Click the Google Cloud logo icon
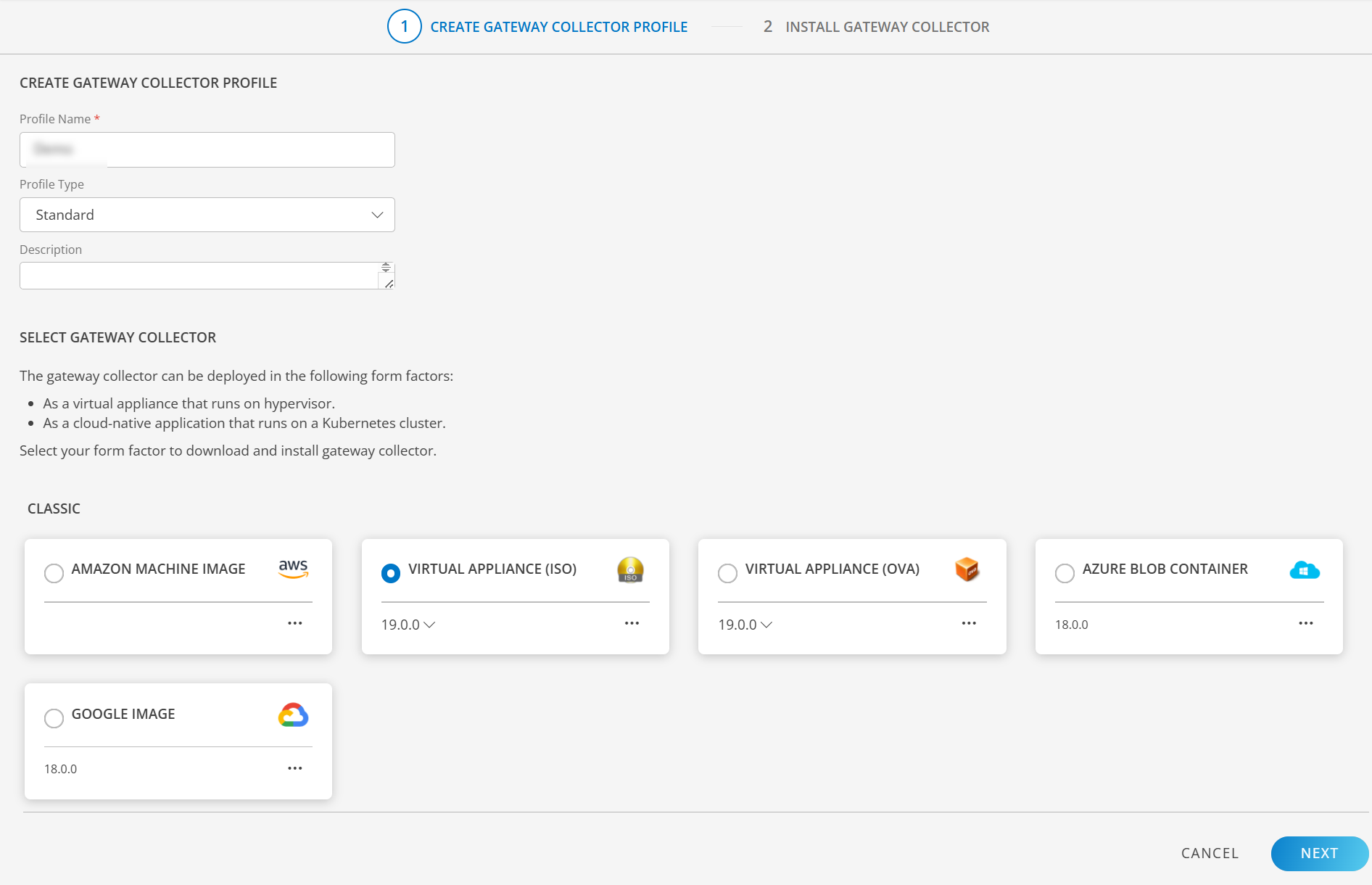This screenshot has width=1372, height=885. [293, 715]
